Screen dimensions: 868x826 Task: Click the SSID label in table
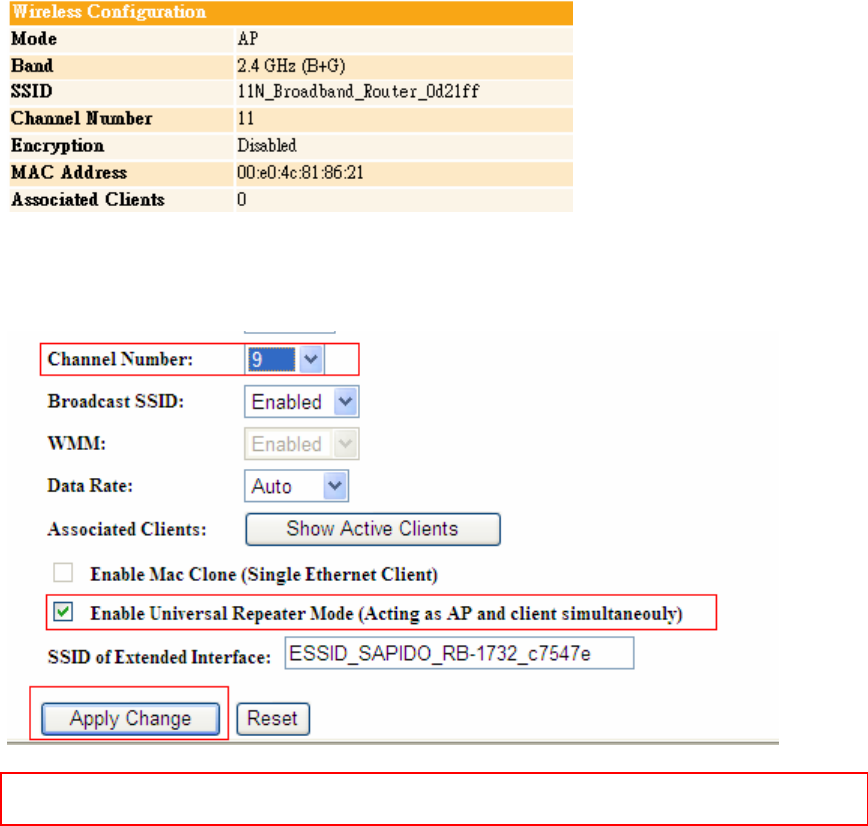point(32,91)
